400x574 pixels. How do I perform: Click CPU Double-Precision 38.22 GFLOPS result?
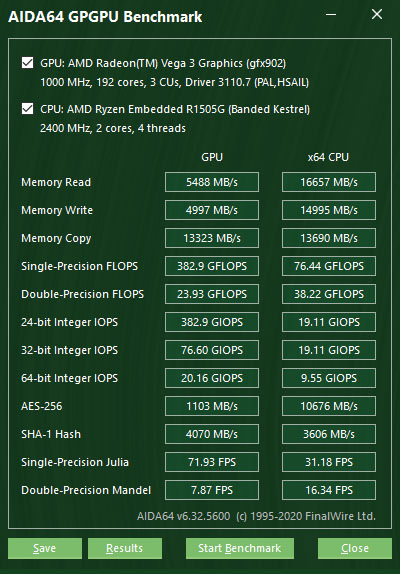(x=329, y=294)
